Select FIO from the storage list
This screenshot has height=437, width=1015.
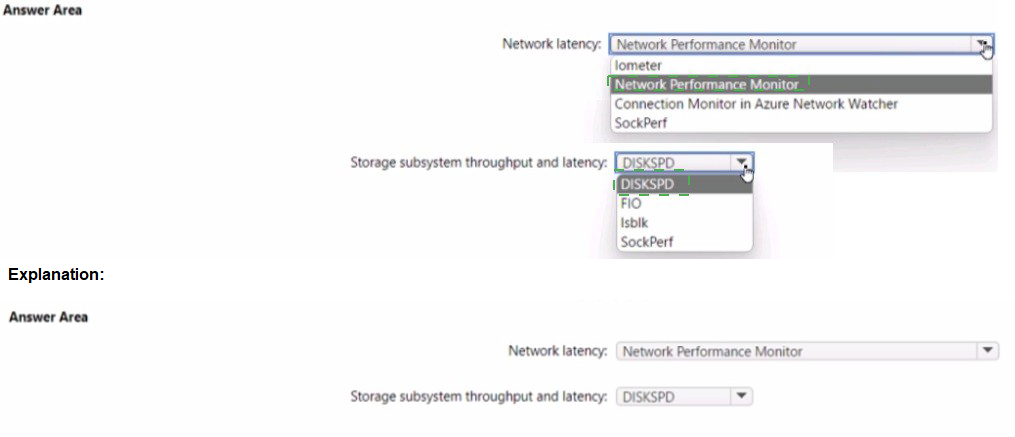[x=631, y=204]
